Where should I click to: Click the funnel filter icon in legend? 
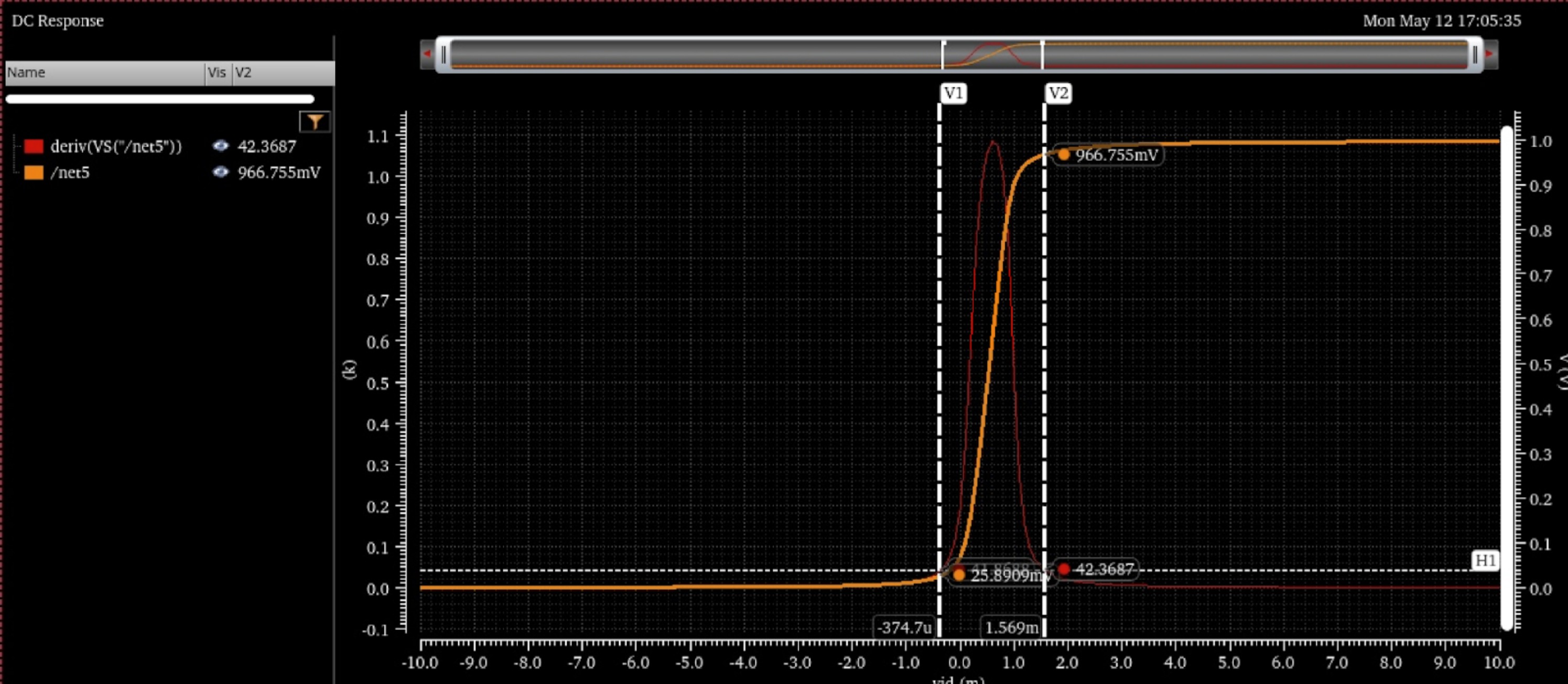coord(314,122)
